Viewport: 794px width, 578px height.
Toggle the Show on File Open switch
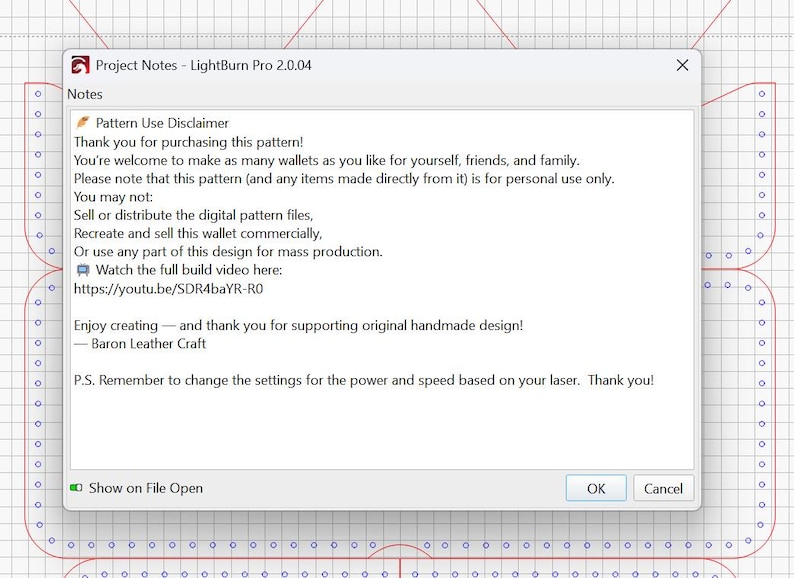tap(76, 488)
